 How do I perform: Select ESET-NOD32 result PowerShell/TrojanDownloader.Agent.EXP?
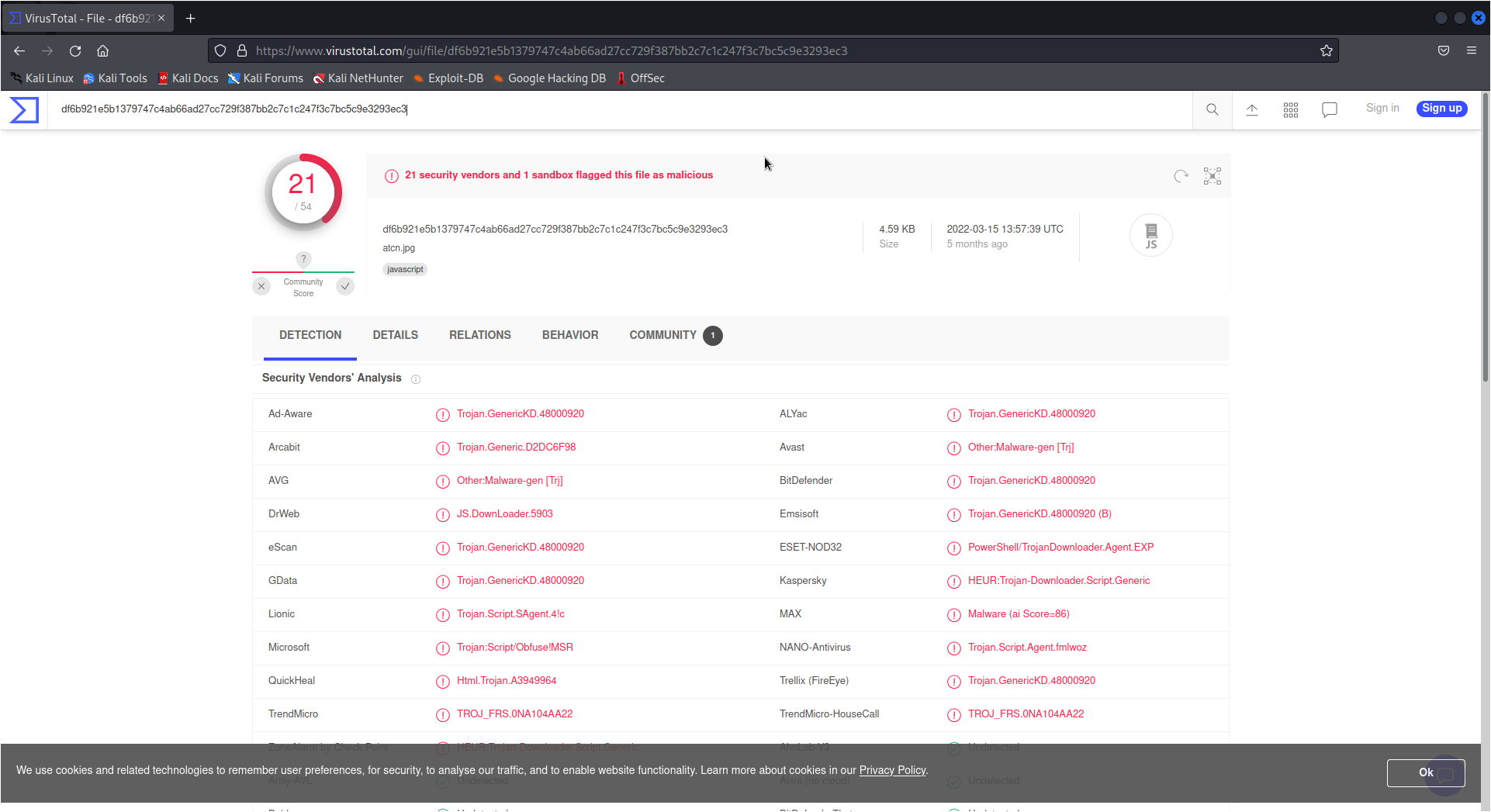tap(1060, 548)
